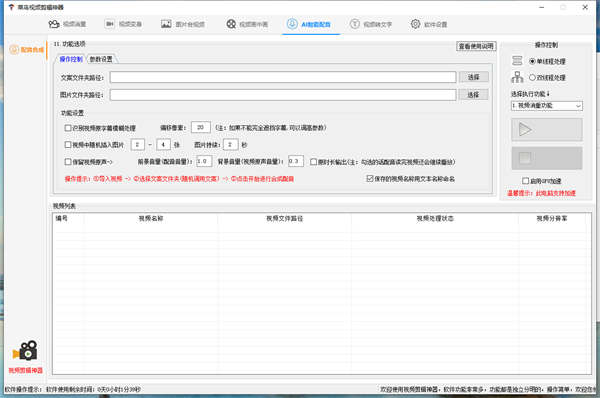Click the 视频处理状态 column header
The height and width of the screenshot is (398, 600).
[435, 219]
